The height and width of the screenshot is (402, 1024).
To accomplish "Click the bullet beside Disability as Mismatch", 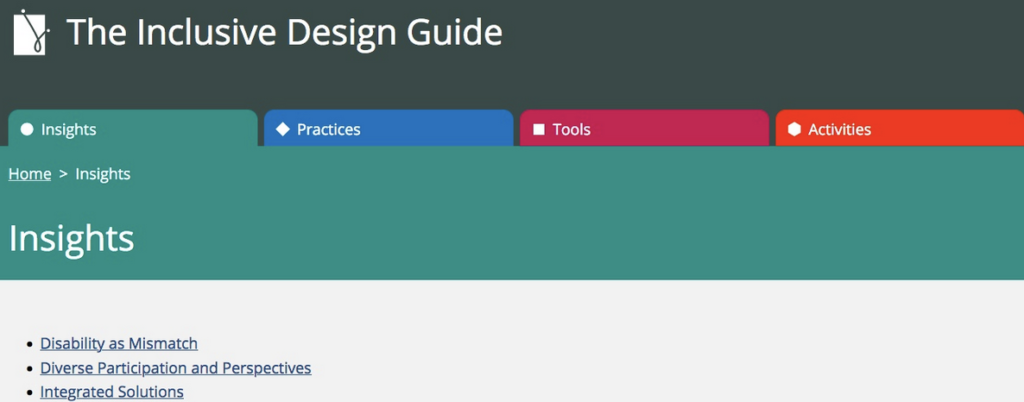I will (x=28, y=345).
